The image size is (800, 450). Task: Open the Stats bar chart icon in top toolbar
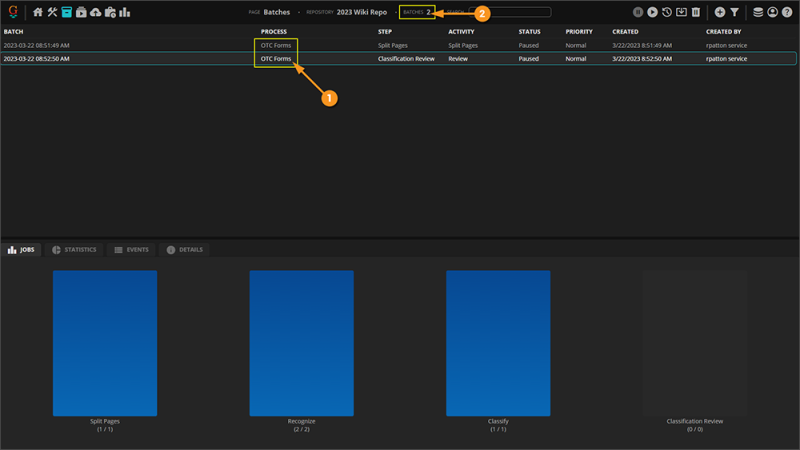pyautogui.click(x=125, y=13)
